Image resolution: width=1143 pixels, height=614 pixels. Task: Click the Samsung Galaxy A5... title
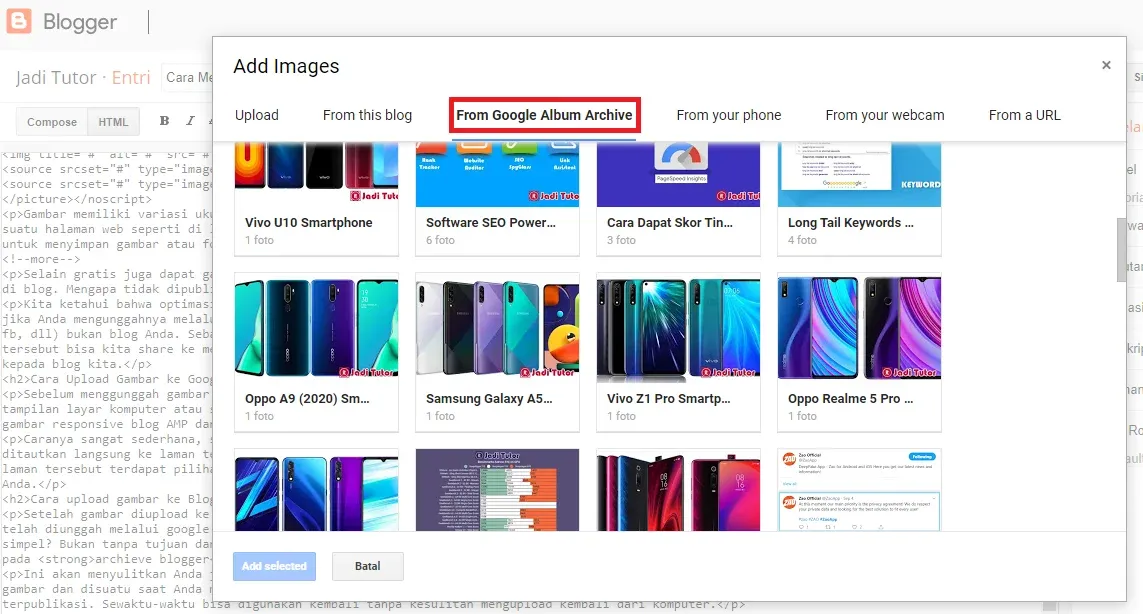(x=489, y=399)
